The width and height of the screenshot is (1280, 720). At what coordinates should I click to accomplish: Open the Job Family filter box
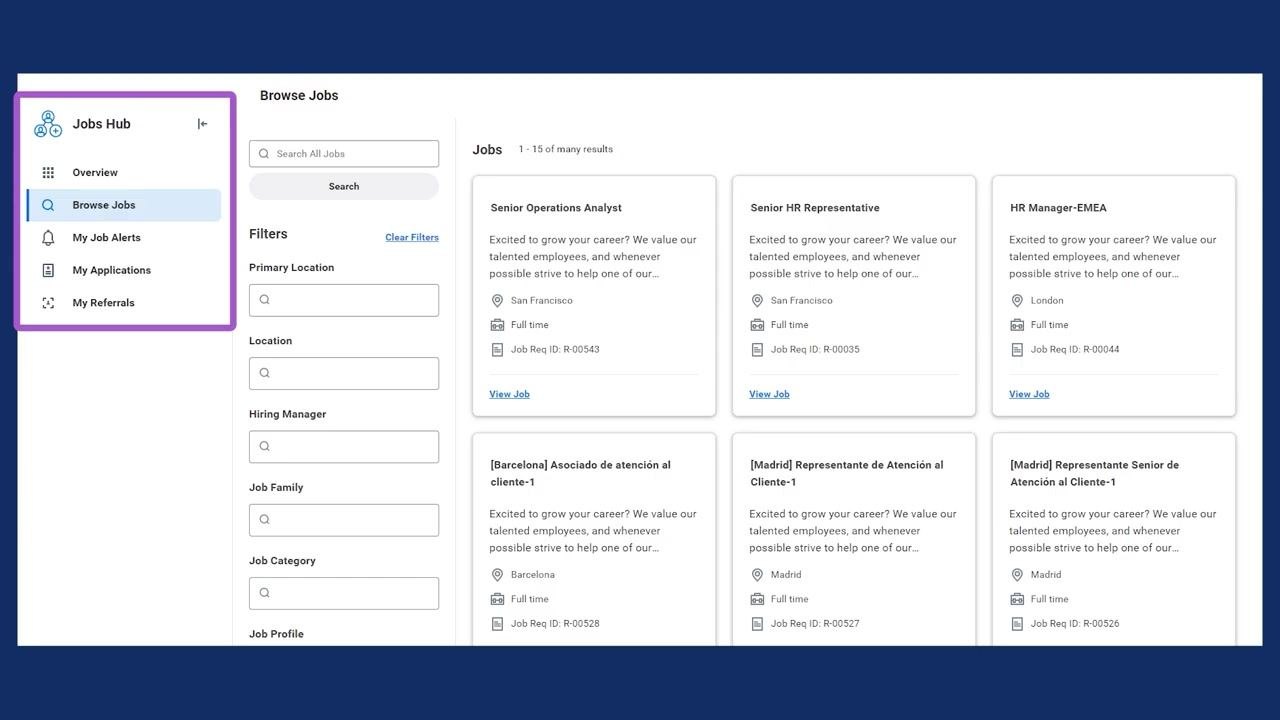(344, 520)
